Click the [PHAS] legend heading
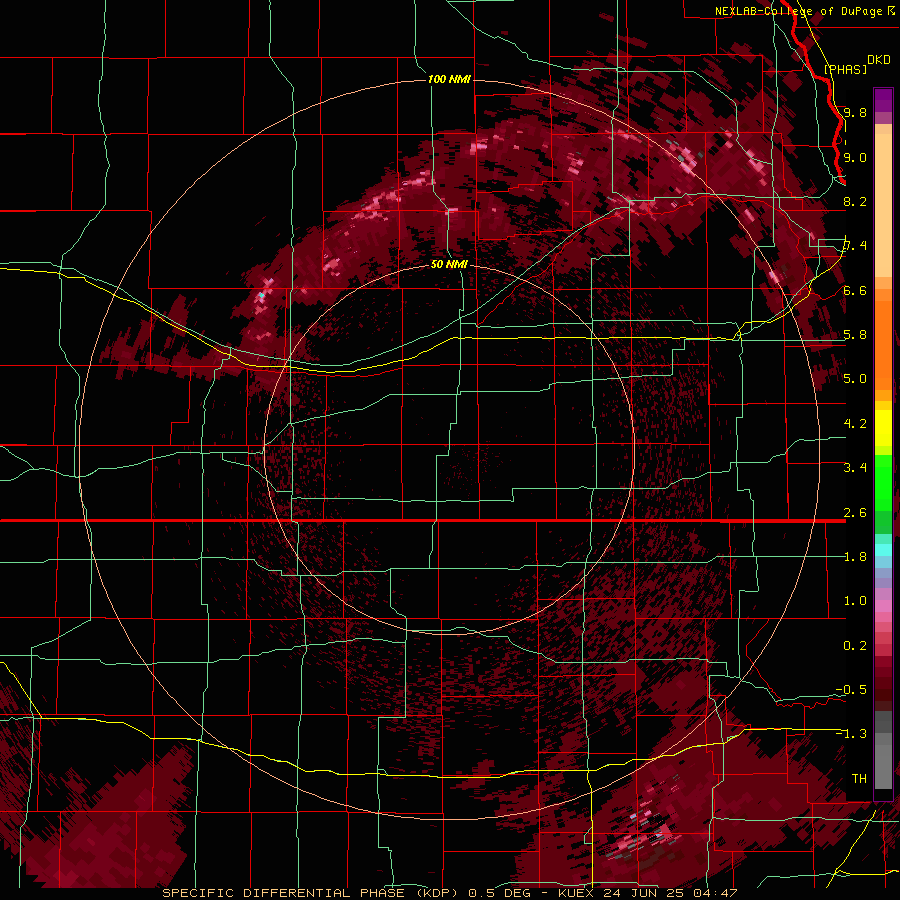 tap(845, 69)
